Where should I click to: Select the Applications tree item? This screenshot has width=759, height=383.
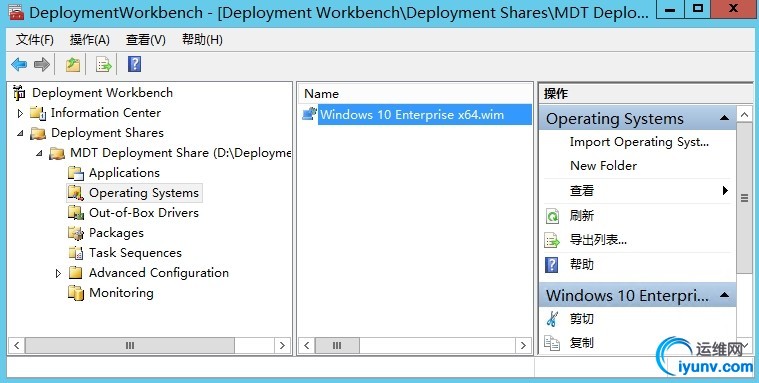[x=124, y=173]
